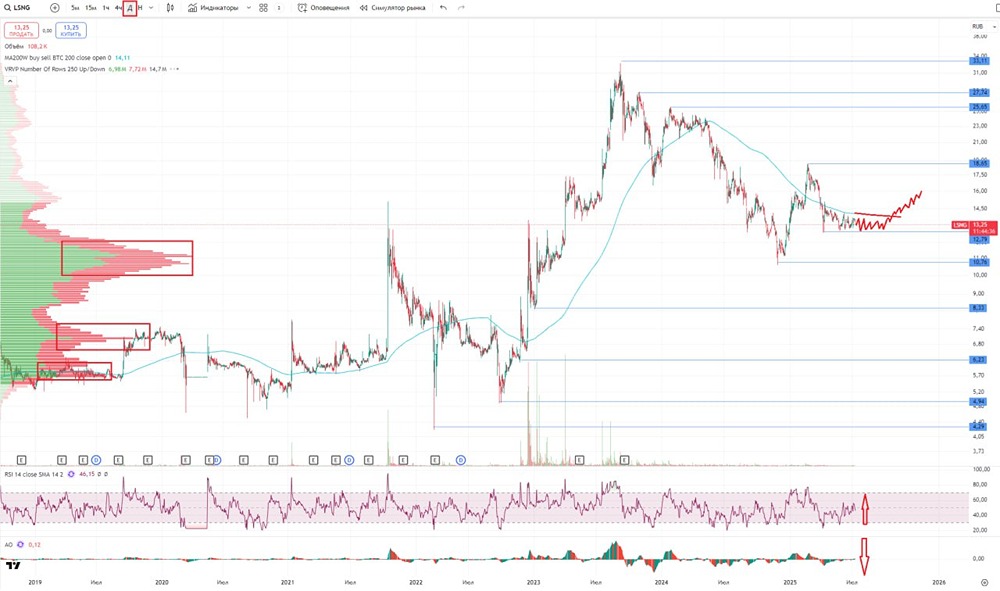Viewport: 1000px width, 591px height.
Task: Select MA200W buy sell BTC indicator legend
Action: pos(57,57)
